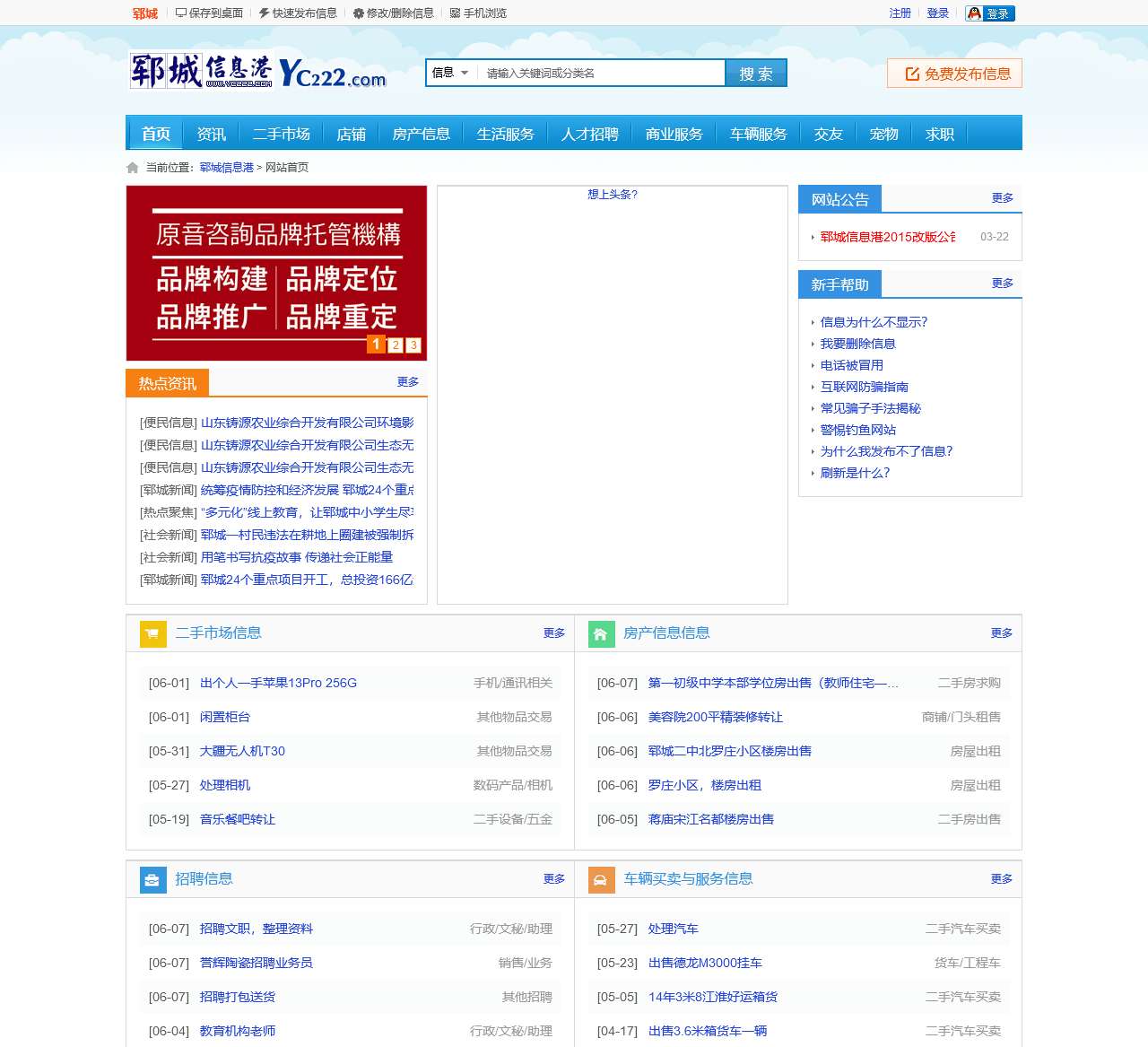Click the house icon in 房产信息信息 panel

[x=600, y=633]
